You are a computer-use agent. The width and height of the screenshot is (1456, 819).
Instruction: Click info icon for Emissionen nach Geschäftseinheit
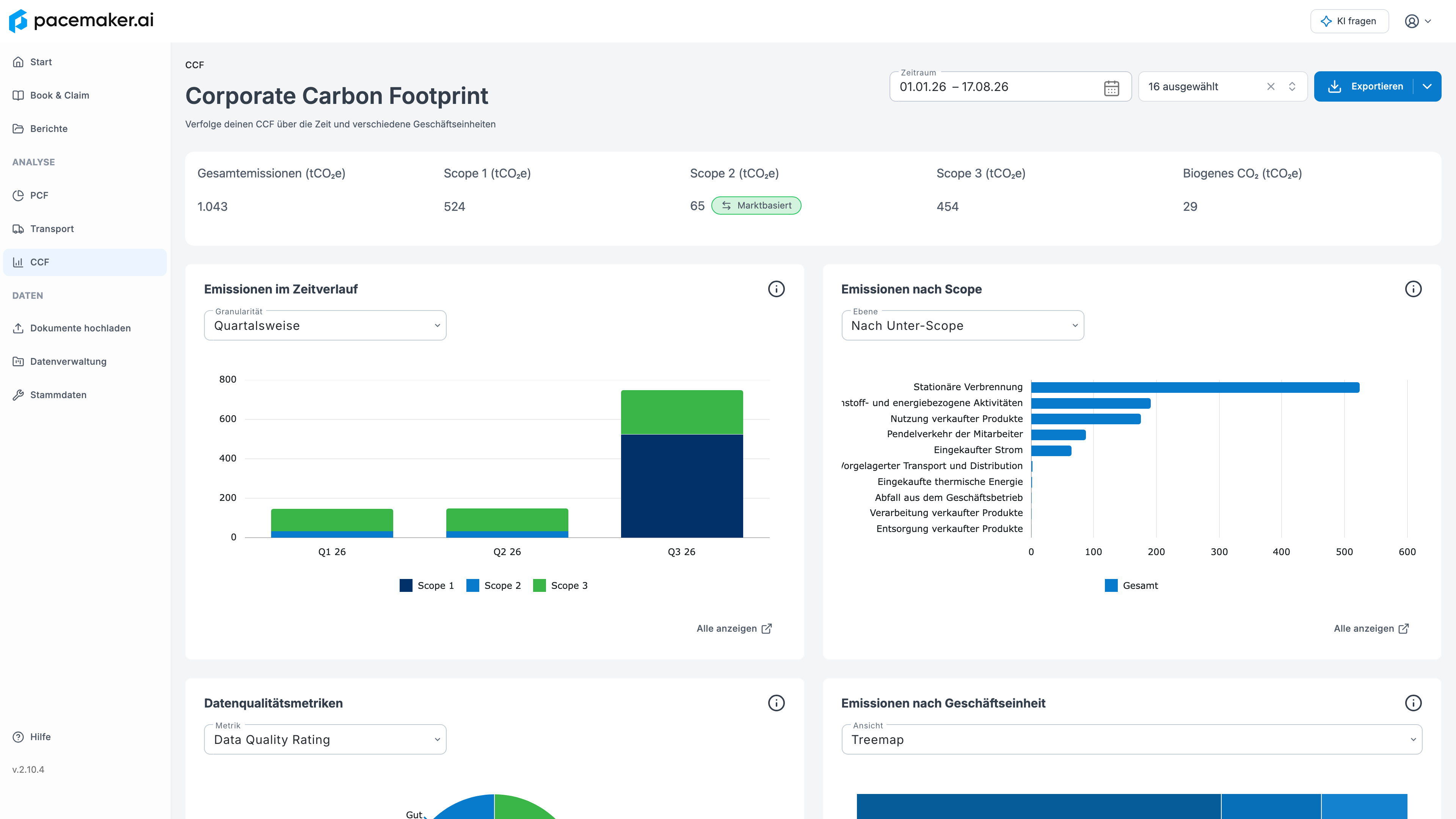[1413, 703]
